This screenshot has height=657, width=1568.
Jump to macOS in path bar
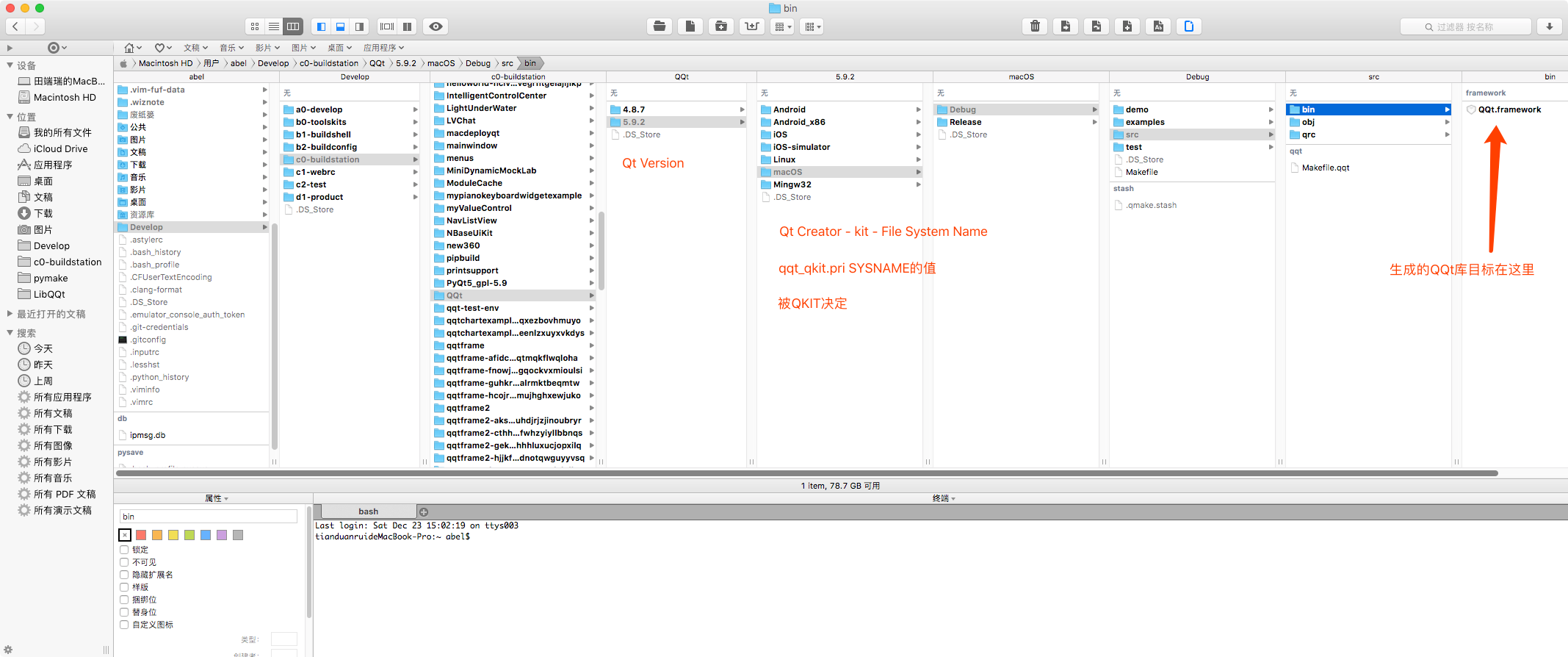(x=441, y=63)
